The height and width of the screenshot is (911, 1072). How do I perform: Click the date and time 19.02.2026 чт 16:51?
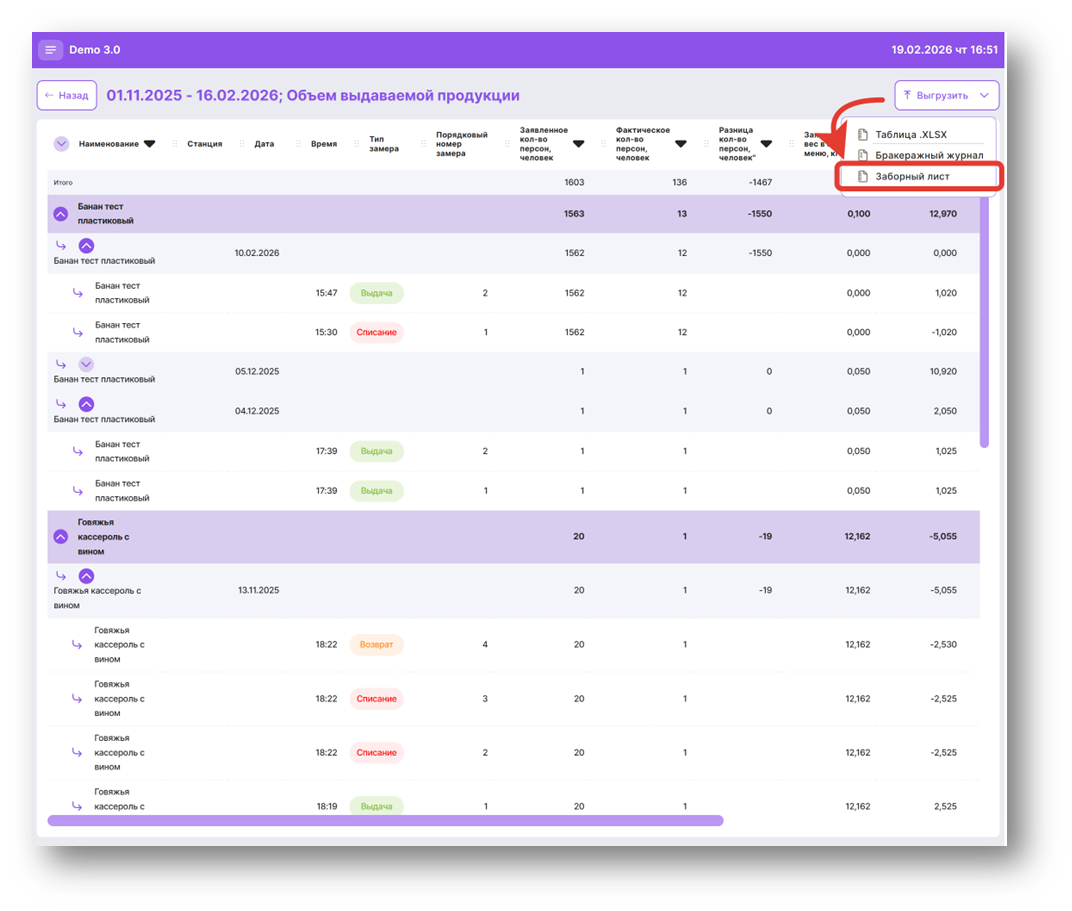[944, 50]
